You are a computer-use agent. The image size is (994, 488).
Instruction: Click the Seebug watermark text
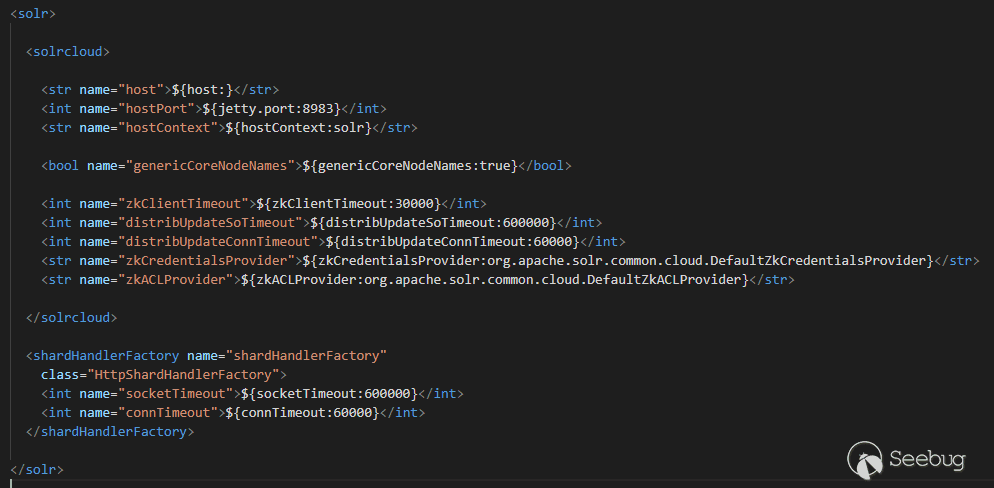coord(927,461)
